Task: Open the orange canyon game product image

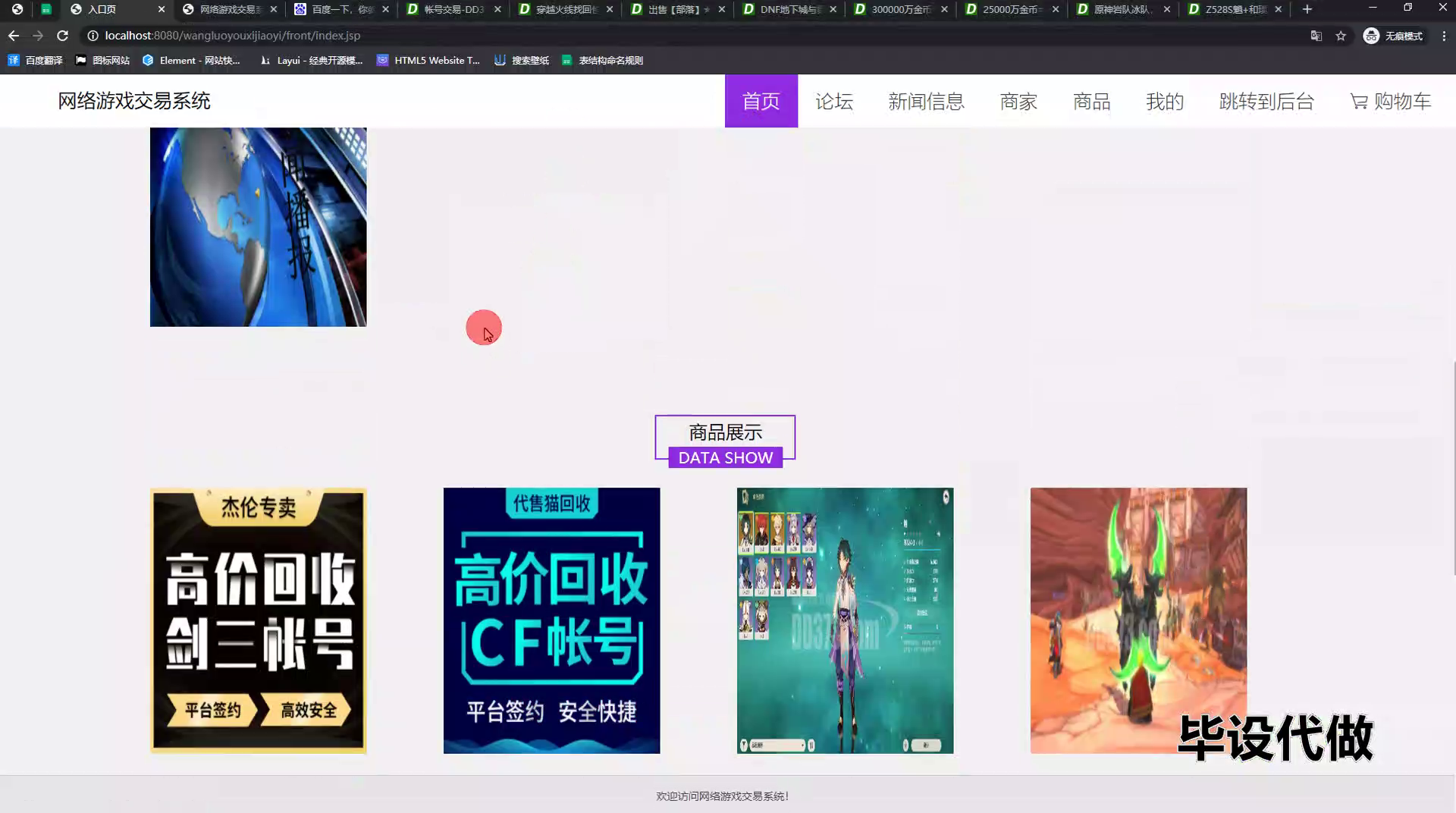Action: [1138, 620]
